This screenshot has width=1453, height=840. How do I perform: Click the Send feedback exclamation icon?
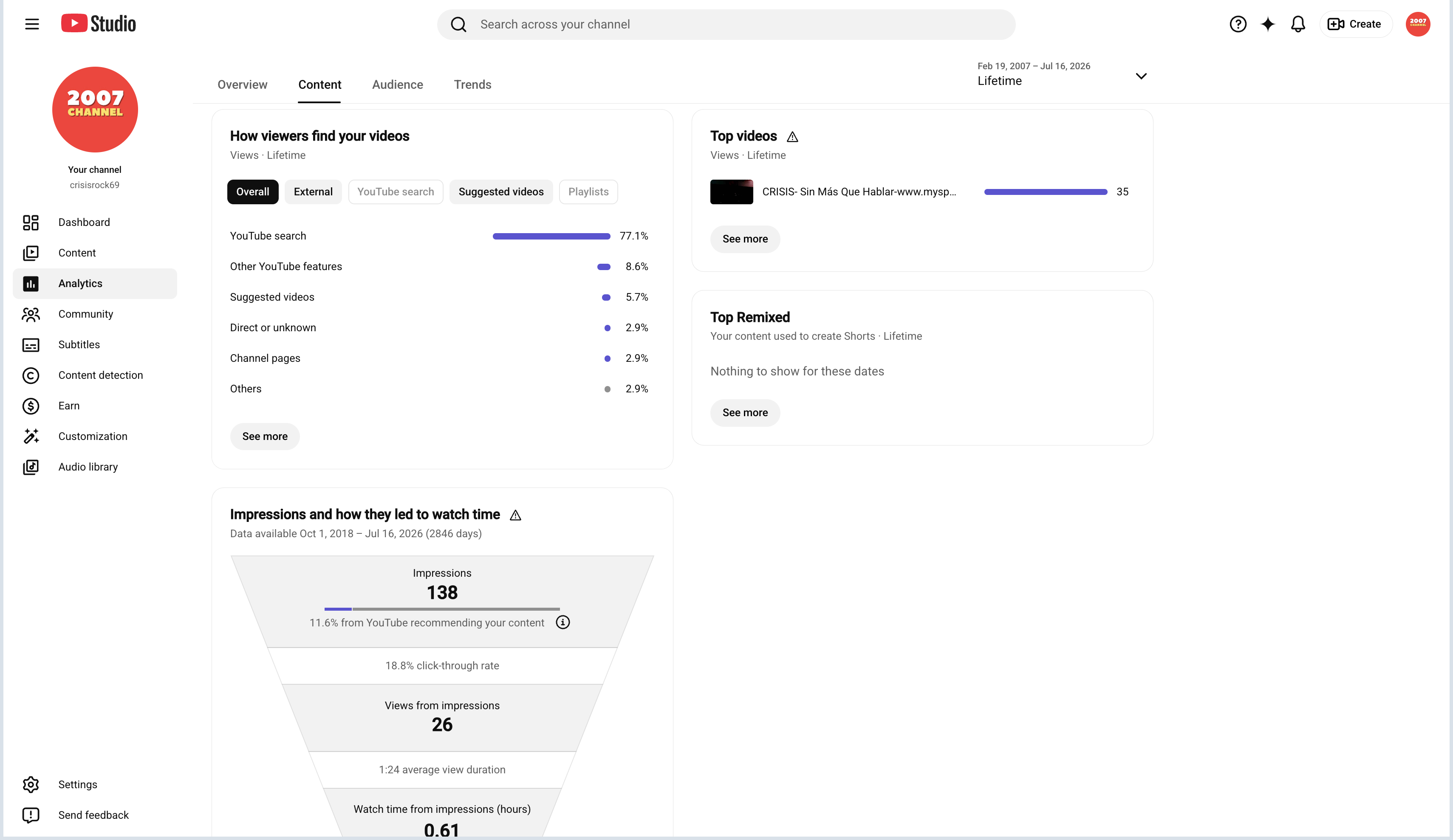coord(31,815)
